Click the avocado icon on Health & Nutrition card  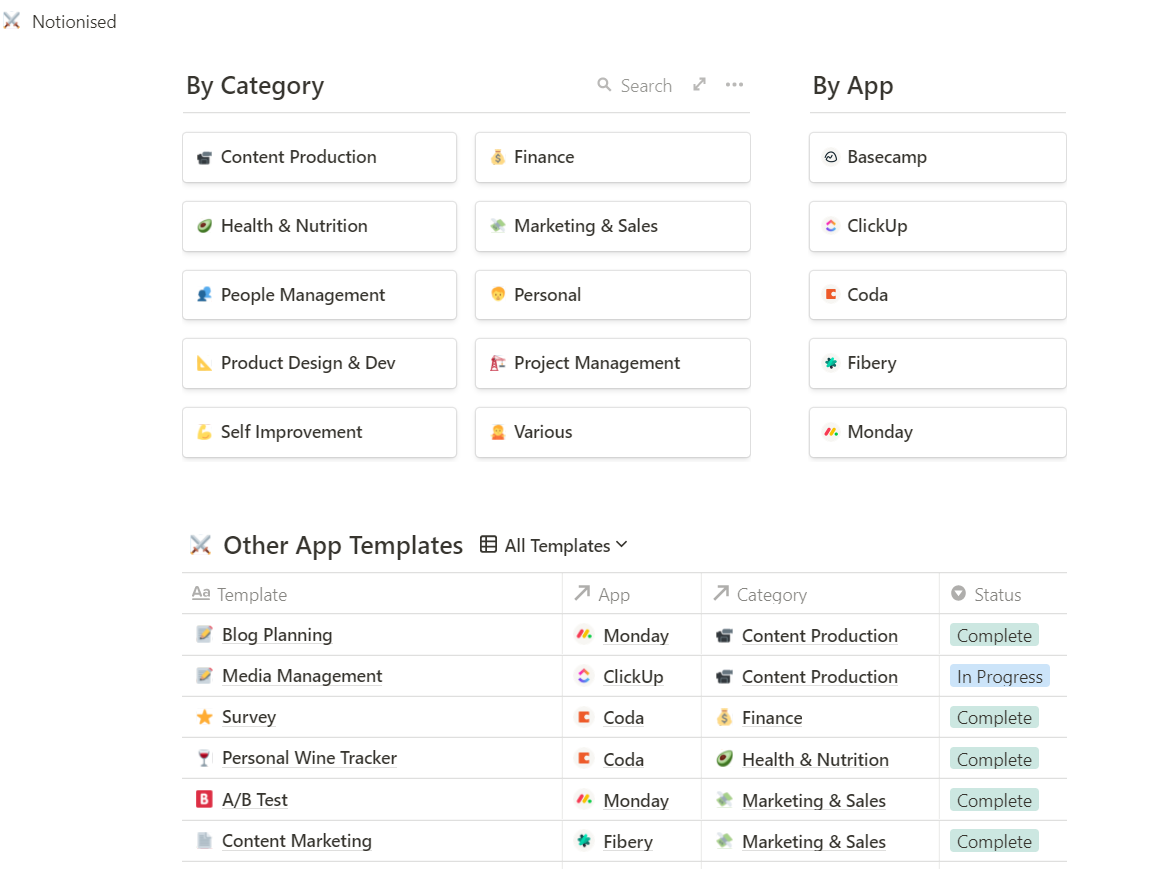pyautogui.click(x=204, y=226)
